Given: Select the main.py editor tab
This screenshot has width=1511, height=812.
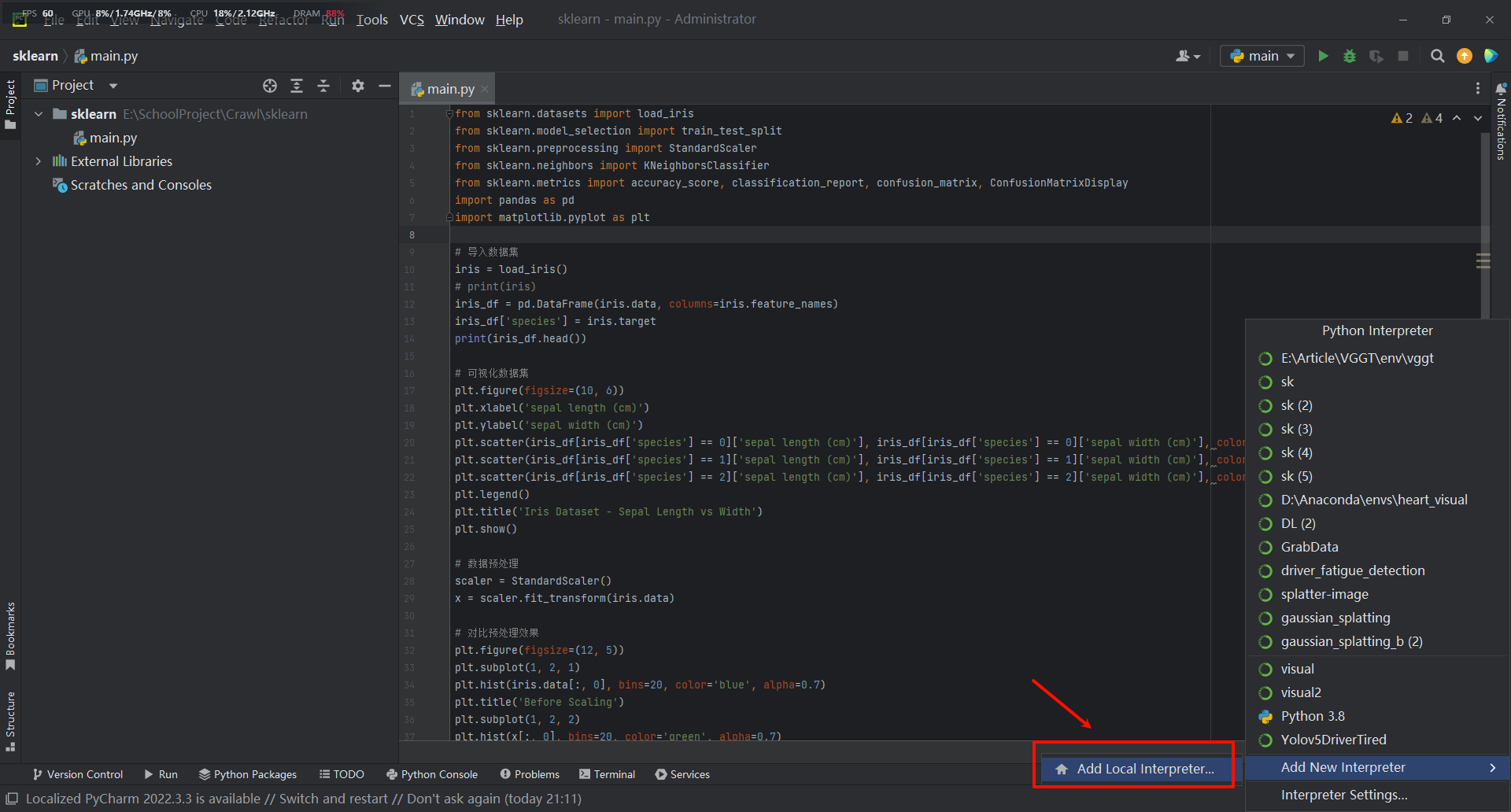Looking at the screenshot, I should click(x=449, y=89).
